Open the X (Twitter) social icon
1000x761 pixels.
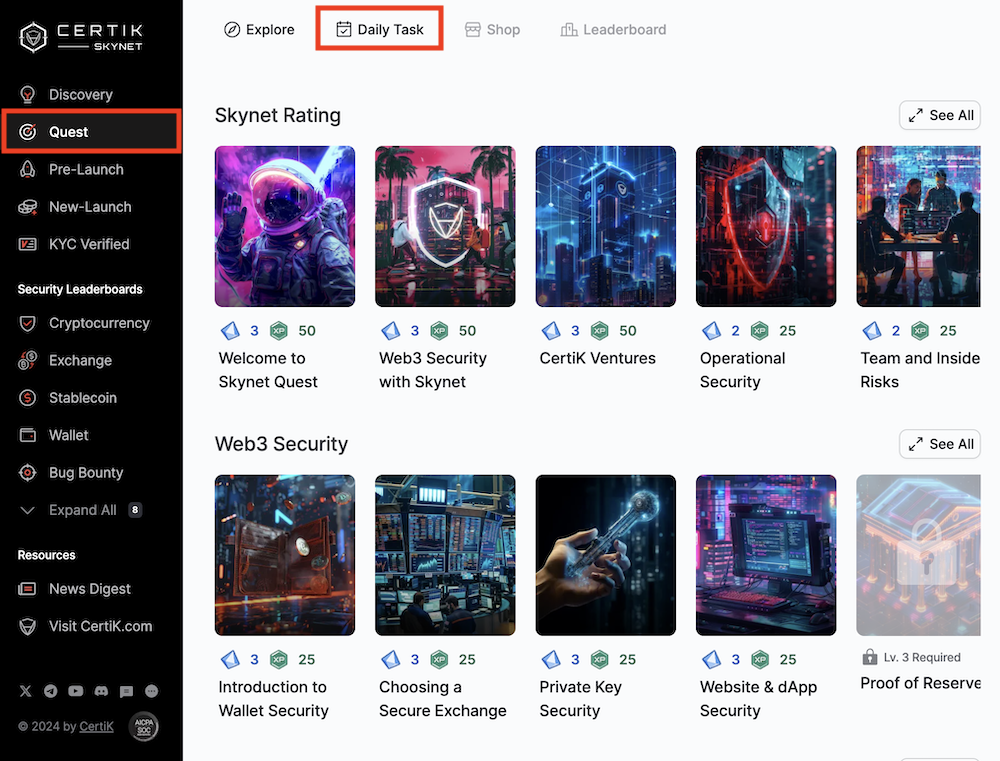[25, 691]
